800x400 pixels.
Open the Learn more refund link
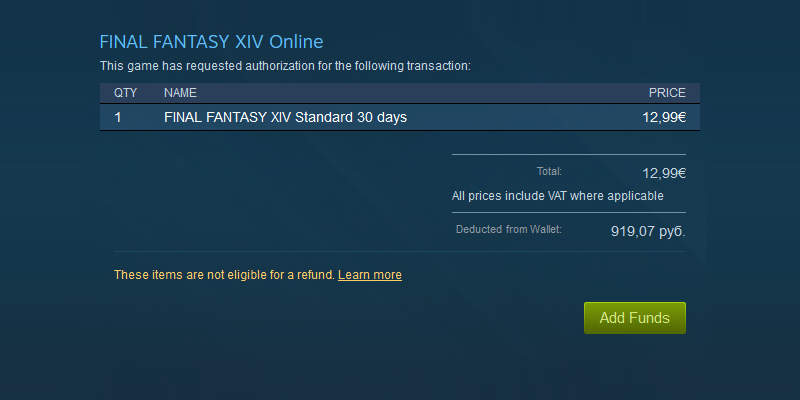pyautogui.click(x=370, y=275)
